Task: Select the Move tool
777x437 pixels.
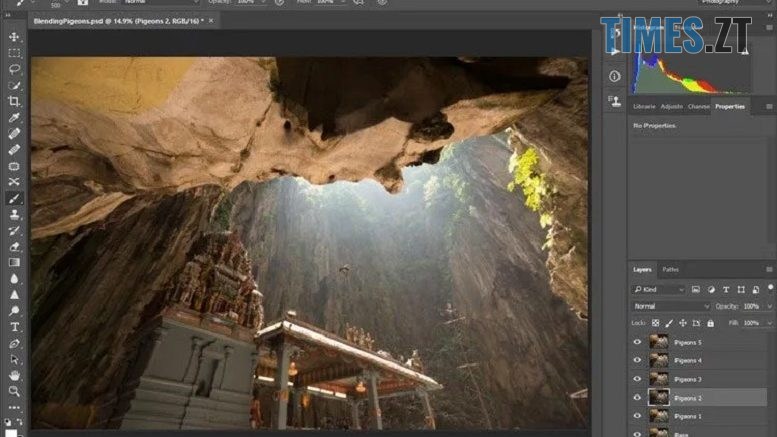Action: pyautogui.click(x=14, y=37)
